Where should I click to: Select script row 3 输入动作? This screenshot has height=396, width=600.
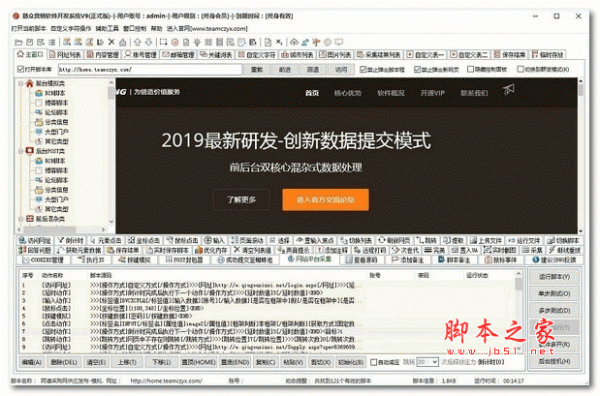[x=191, y=301]
